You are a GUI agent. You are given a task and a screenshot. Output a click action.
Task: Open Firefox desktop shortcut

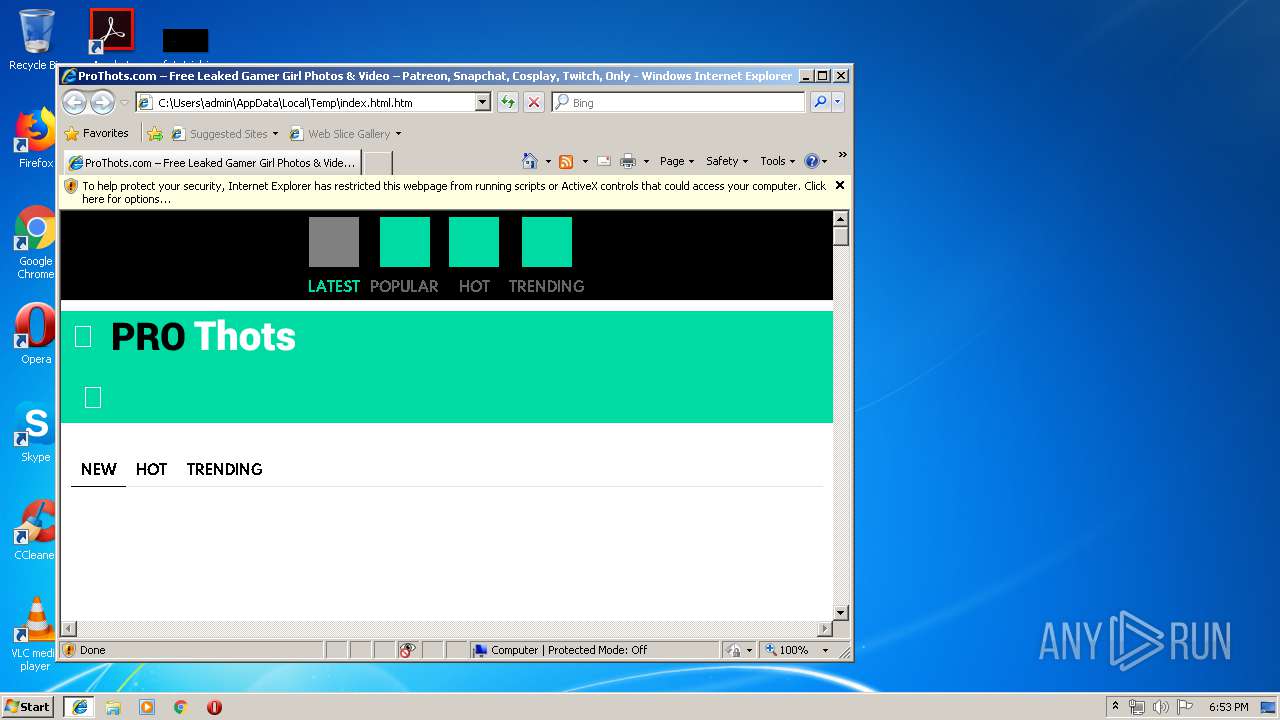pos(36,138)
